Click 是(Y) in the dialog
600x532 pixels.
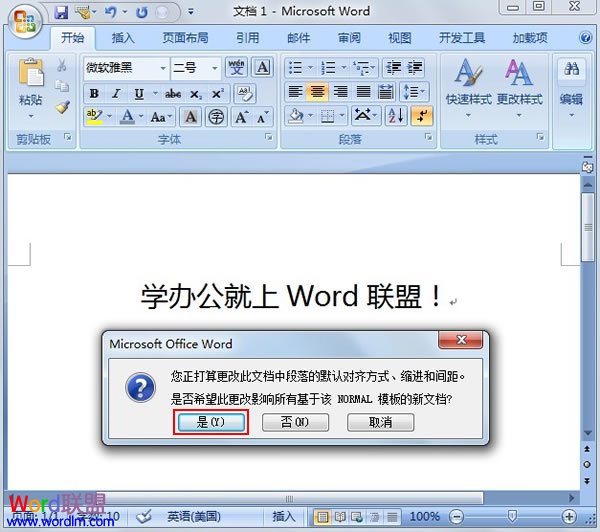(x=211, y=422)
